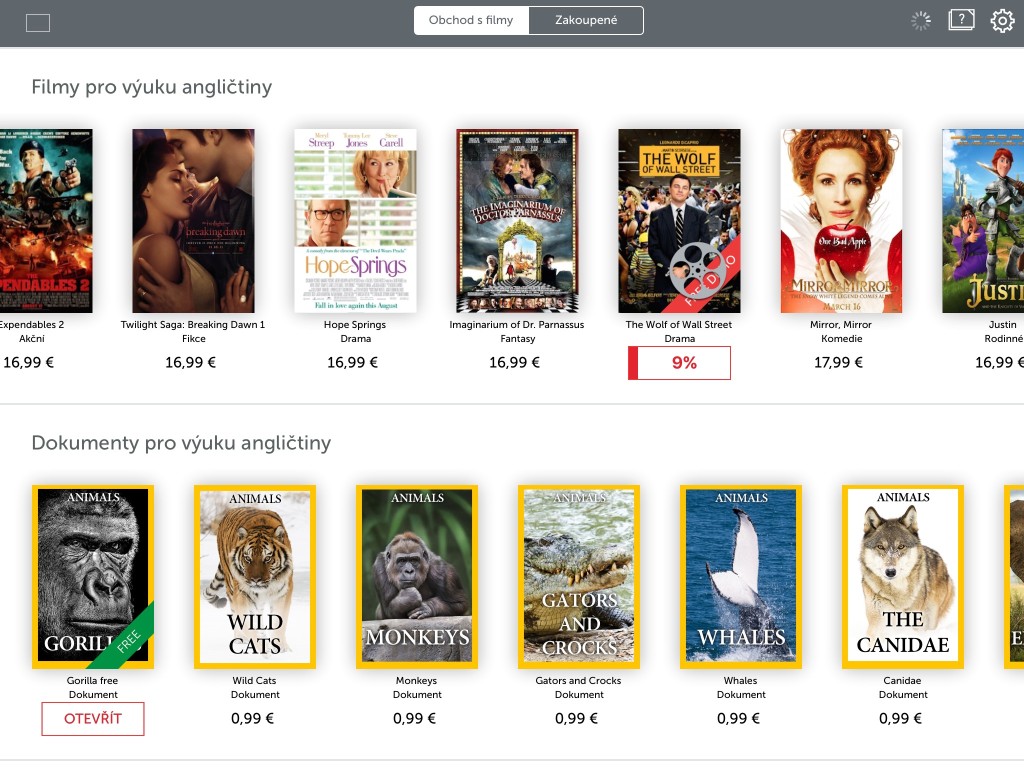Select the Mirror, Mirror movie poster

(841, 221)
